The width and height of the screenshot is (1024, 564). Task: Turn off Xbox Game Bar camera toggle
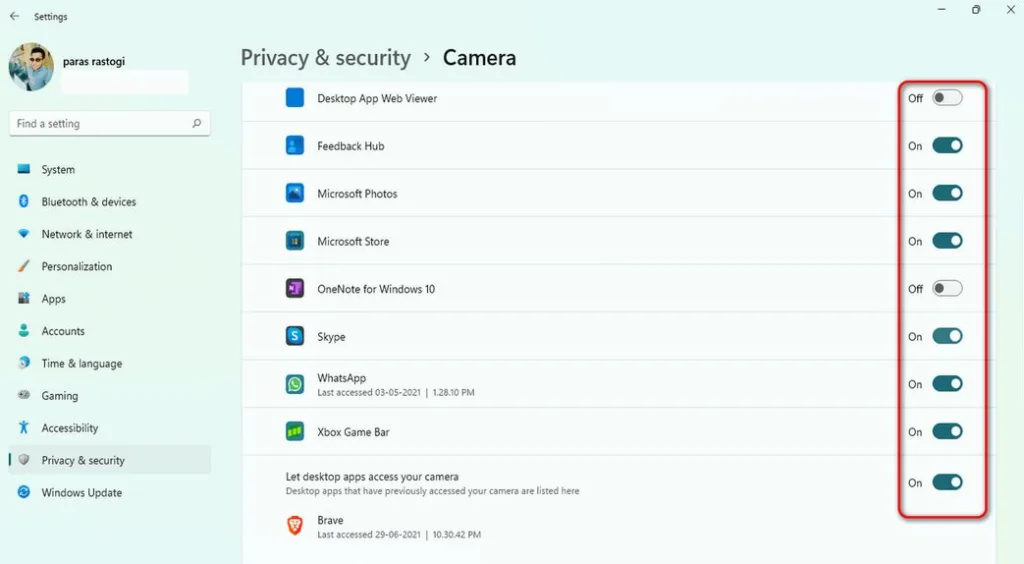(x=947, y=431)
